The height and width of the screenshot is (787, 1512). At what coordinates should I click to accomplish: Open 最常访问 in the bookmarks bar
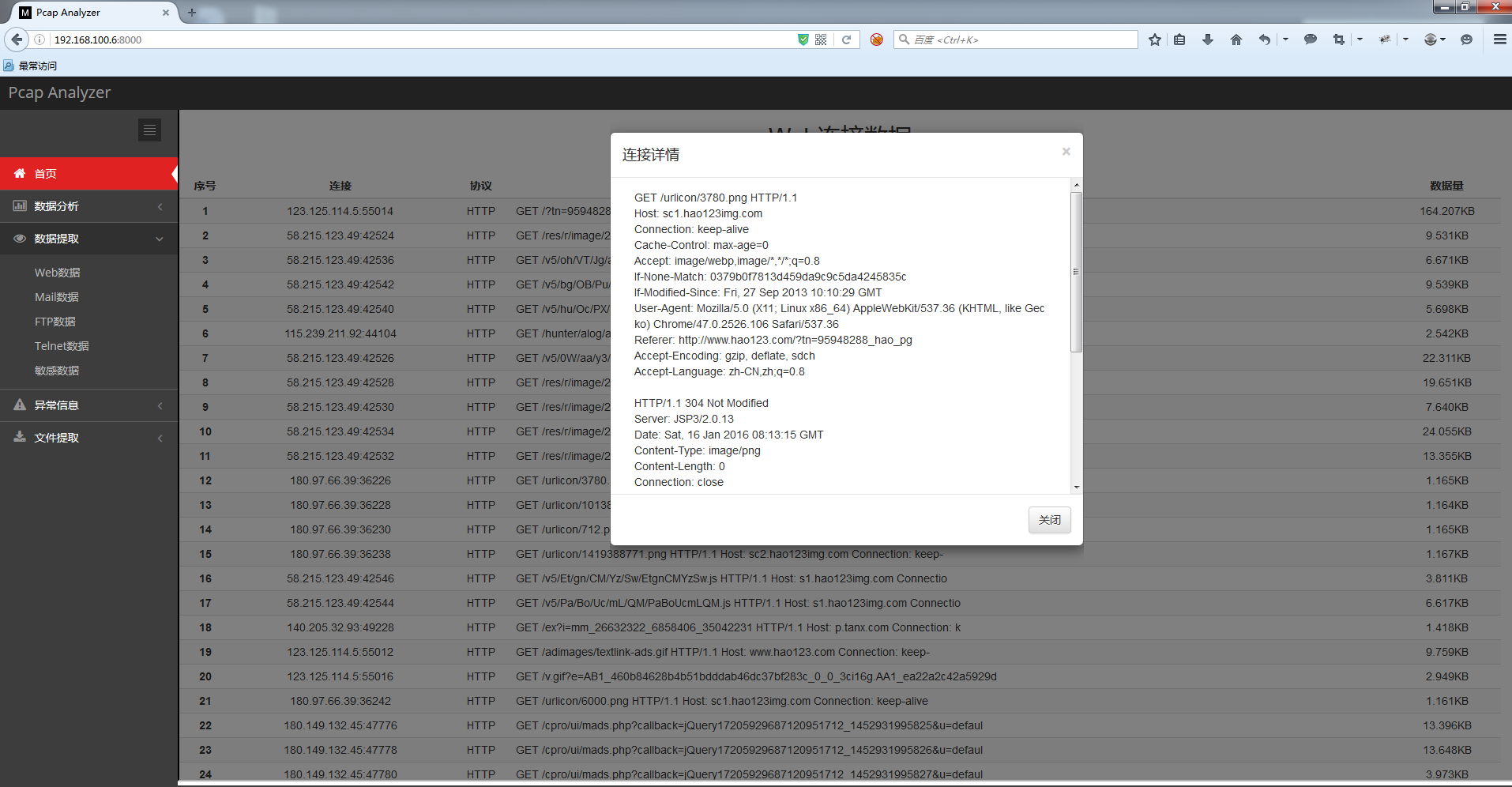coord(36,65)
